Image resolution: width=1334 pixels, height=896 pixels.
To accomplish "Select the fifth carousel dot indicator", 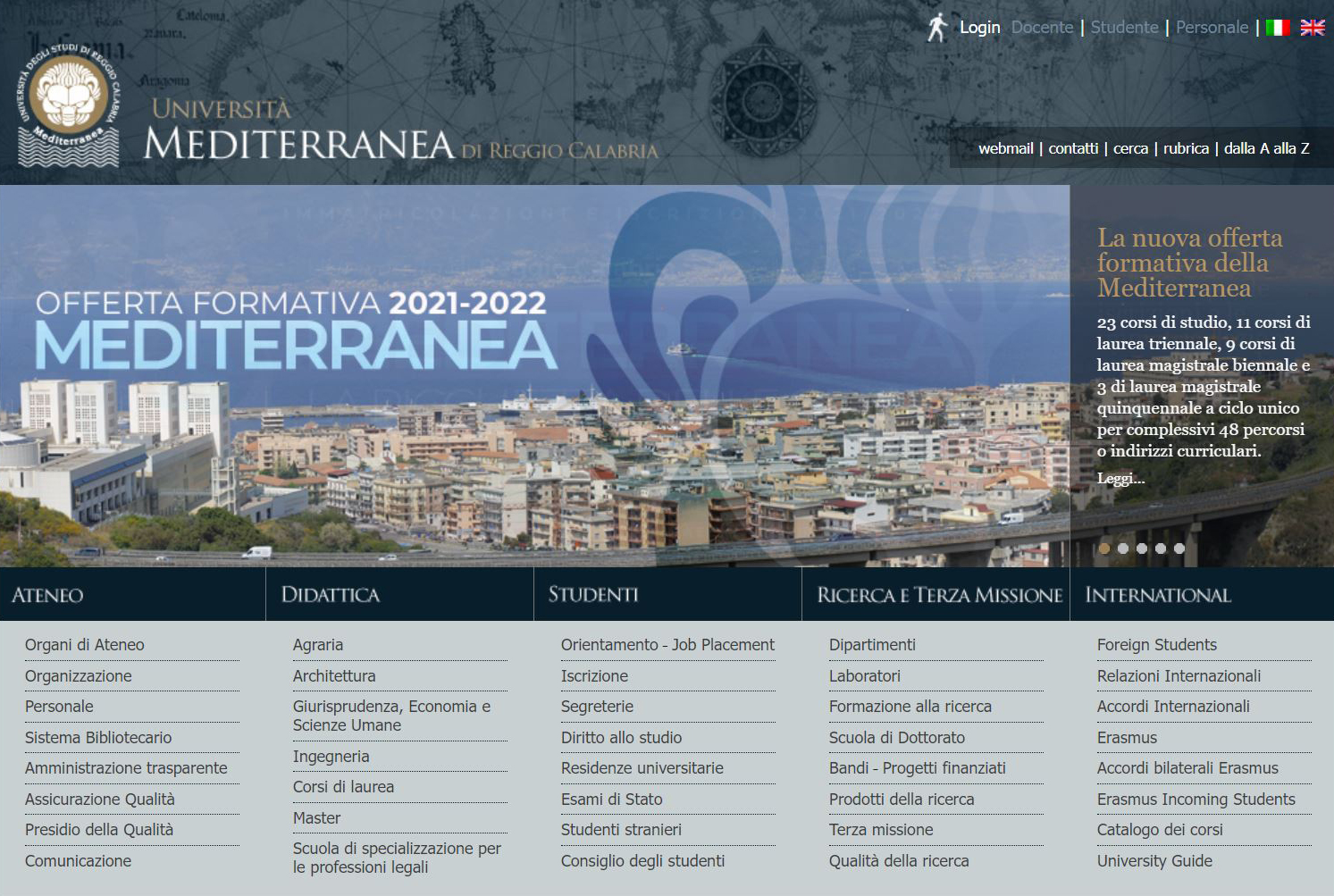I will pos(1179,548).
